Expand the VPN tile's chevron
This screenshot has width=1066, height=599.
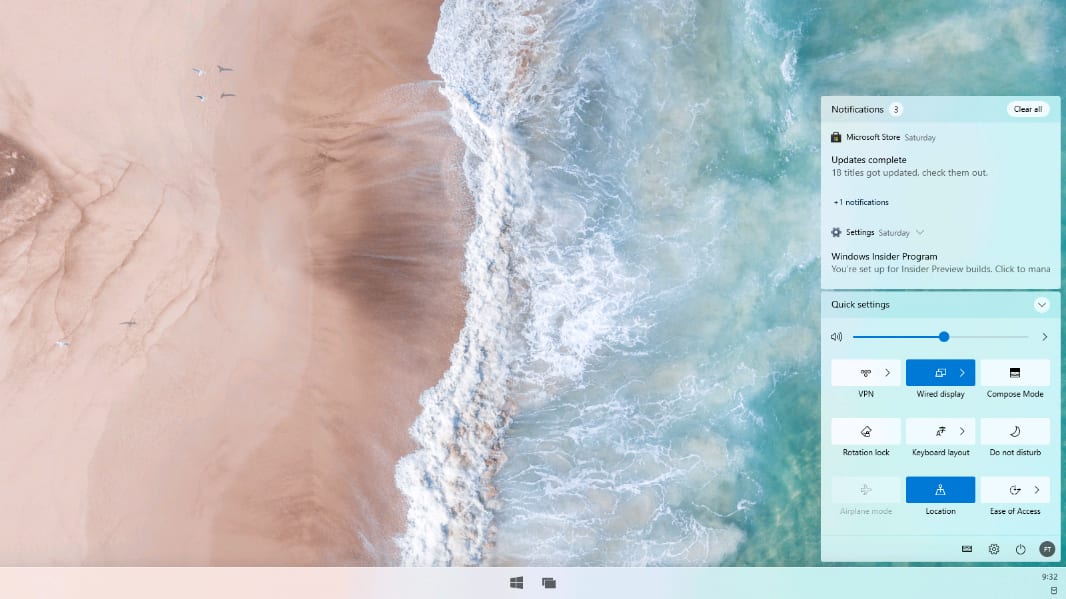coord(887,373)
